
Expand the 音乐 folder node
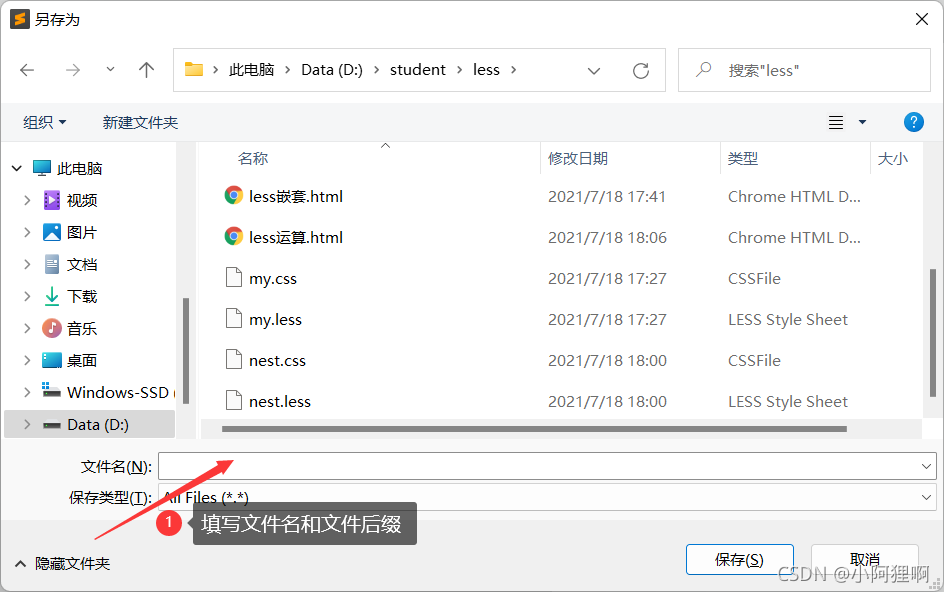click(x=27, y=328)
